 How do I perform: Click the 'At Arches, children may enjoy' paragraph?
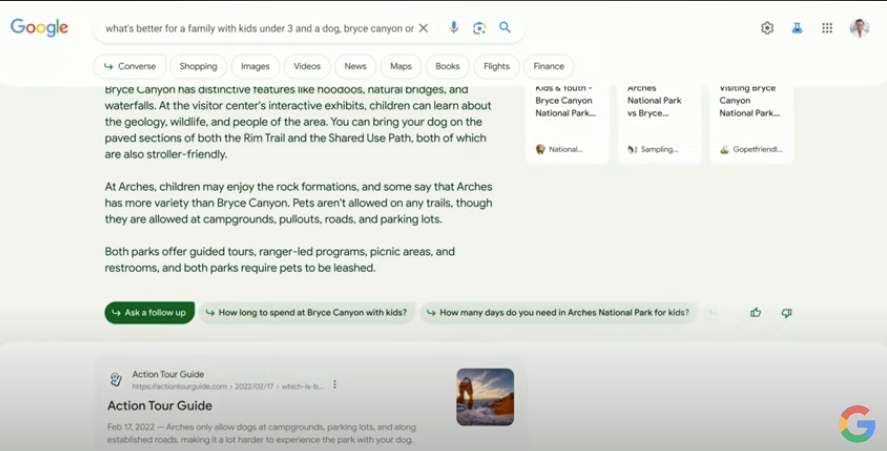pyautogui.click(x=298, y=203)
